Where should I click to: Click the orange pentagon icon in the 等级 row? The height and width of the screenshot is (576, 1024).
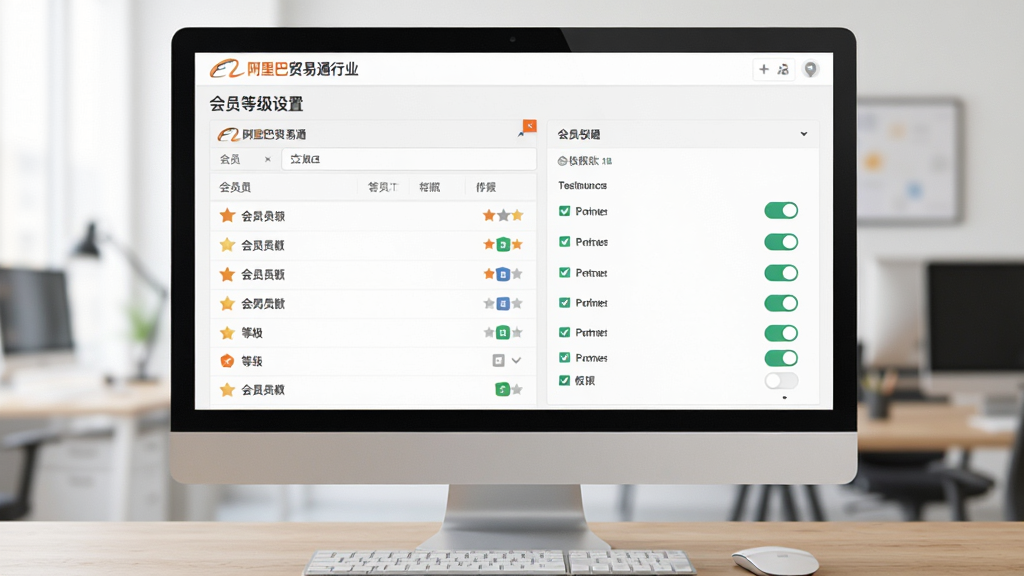227,360
